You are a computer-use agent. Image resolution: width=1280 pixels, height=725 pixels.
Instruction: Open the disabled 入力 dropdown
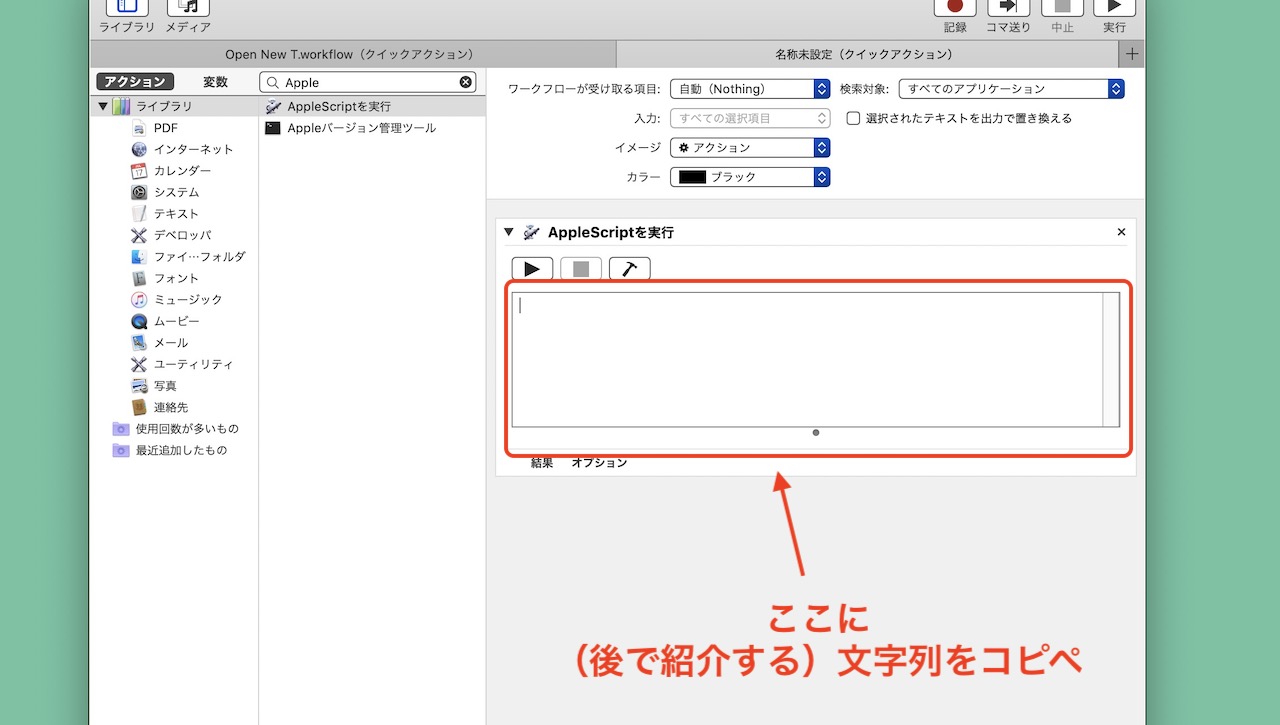(750, 118)
